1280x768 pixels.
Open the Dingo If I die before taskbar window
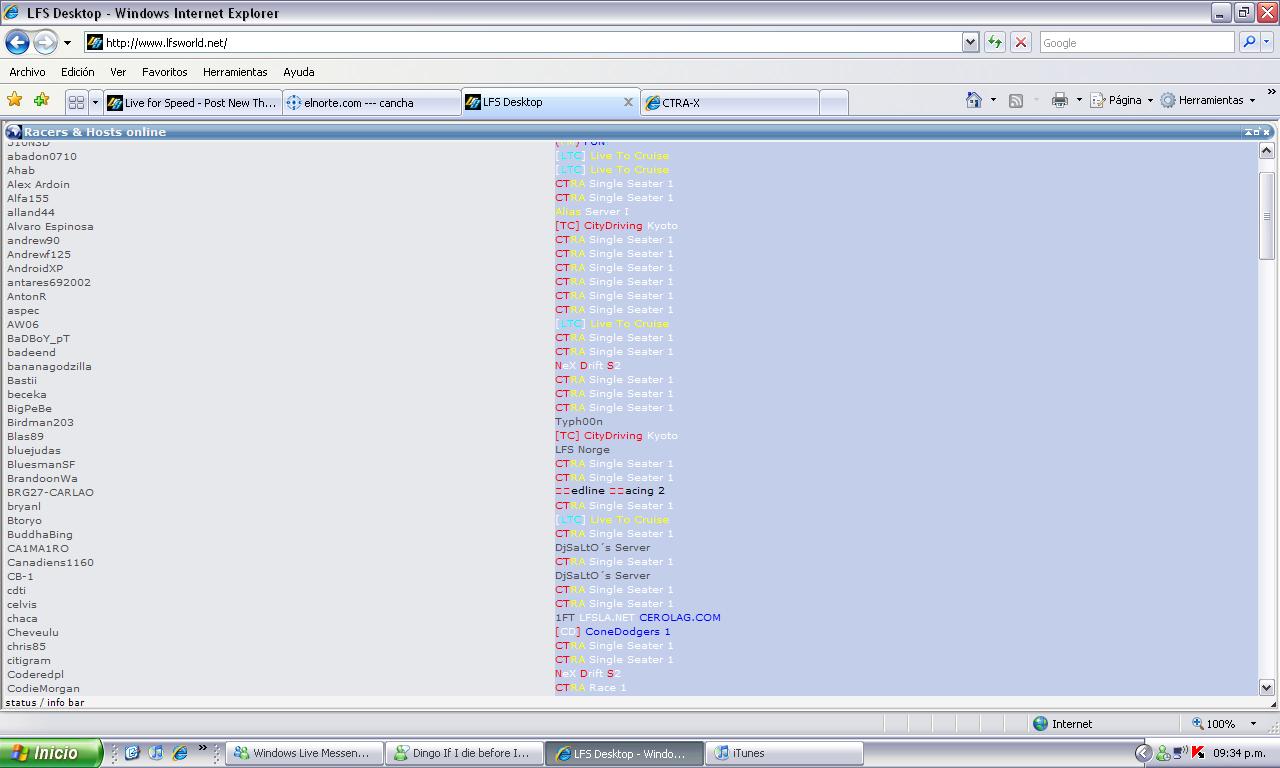[x=465, y=753]
